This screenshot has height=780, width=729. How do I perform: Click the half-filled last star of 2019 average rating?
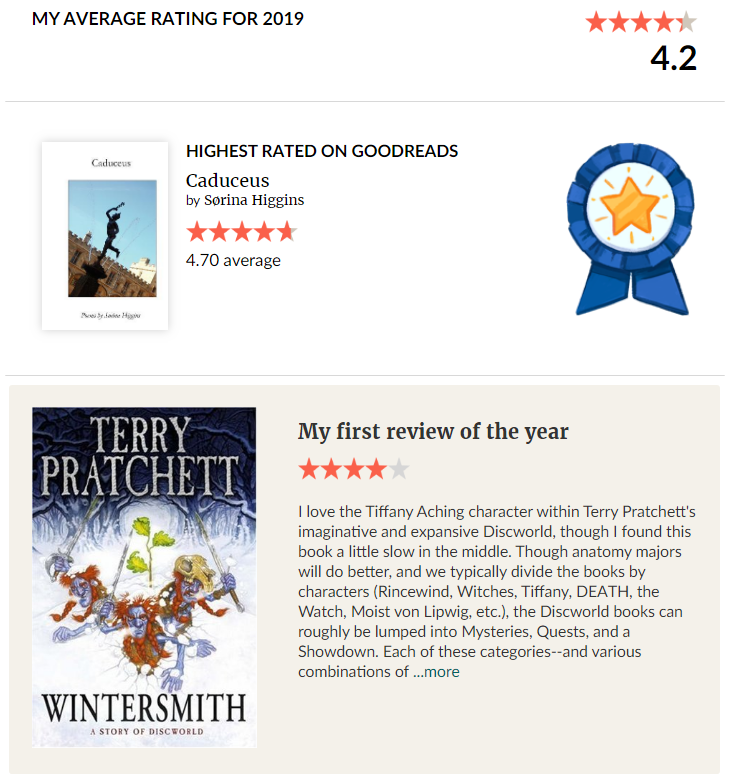pyautogui.click(x=685, y=22)
